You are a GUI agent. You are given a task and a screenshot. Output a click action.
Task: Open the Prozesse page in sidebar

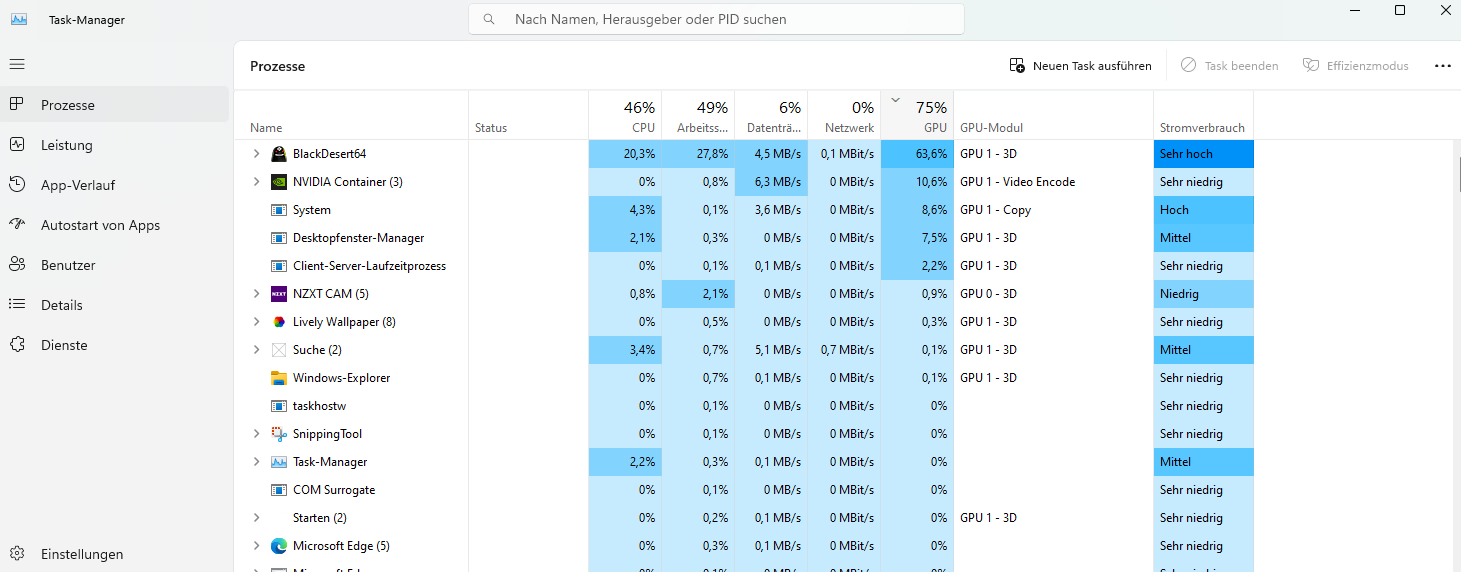pyautogui.click(x=115, y=105)
